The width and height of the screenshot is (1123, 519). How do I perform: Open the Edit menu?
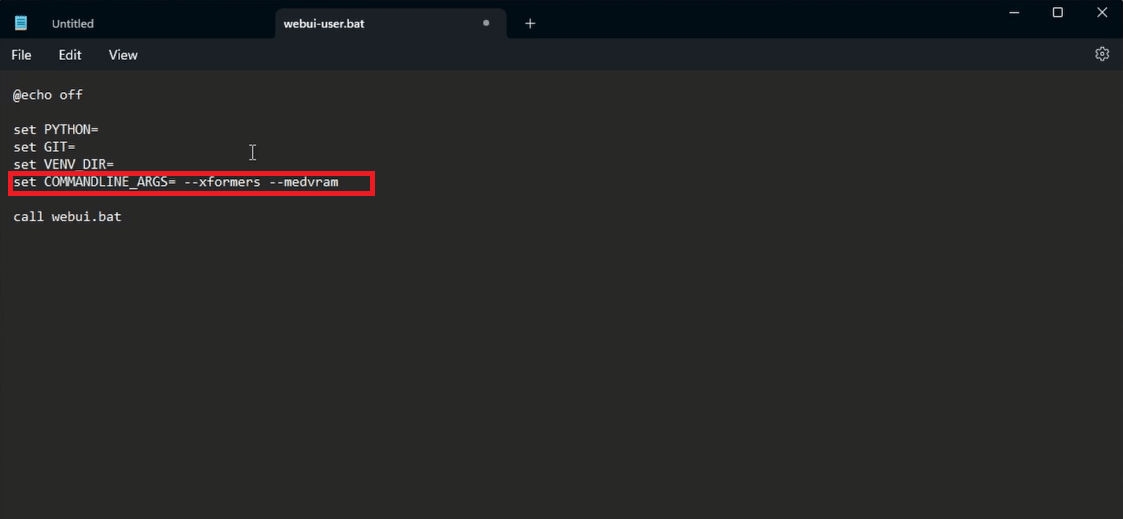click(69, 55)
